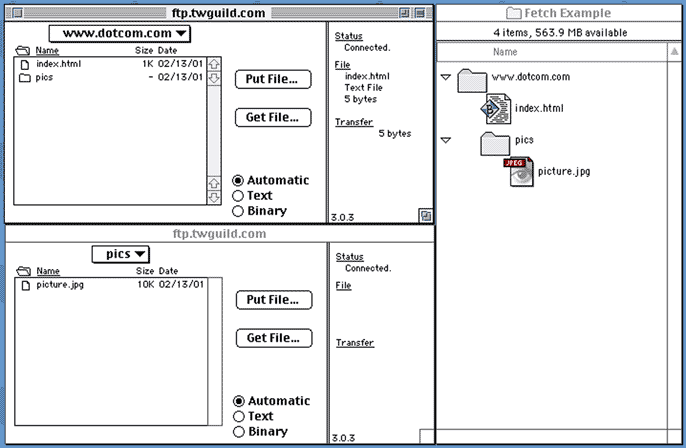The height and width of the screenshot is (448, 686).
Task: Click the upper scroll down arrow in top file list
Action: (x=214, y=78)
